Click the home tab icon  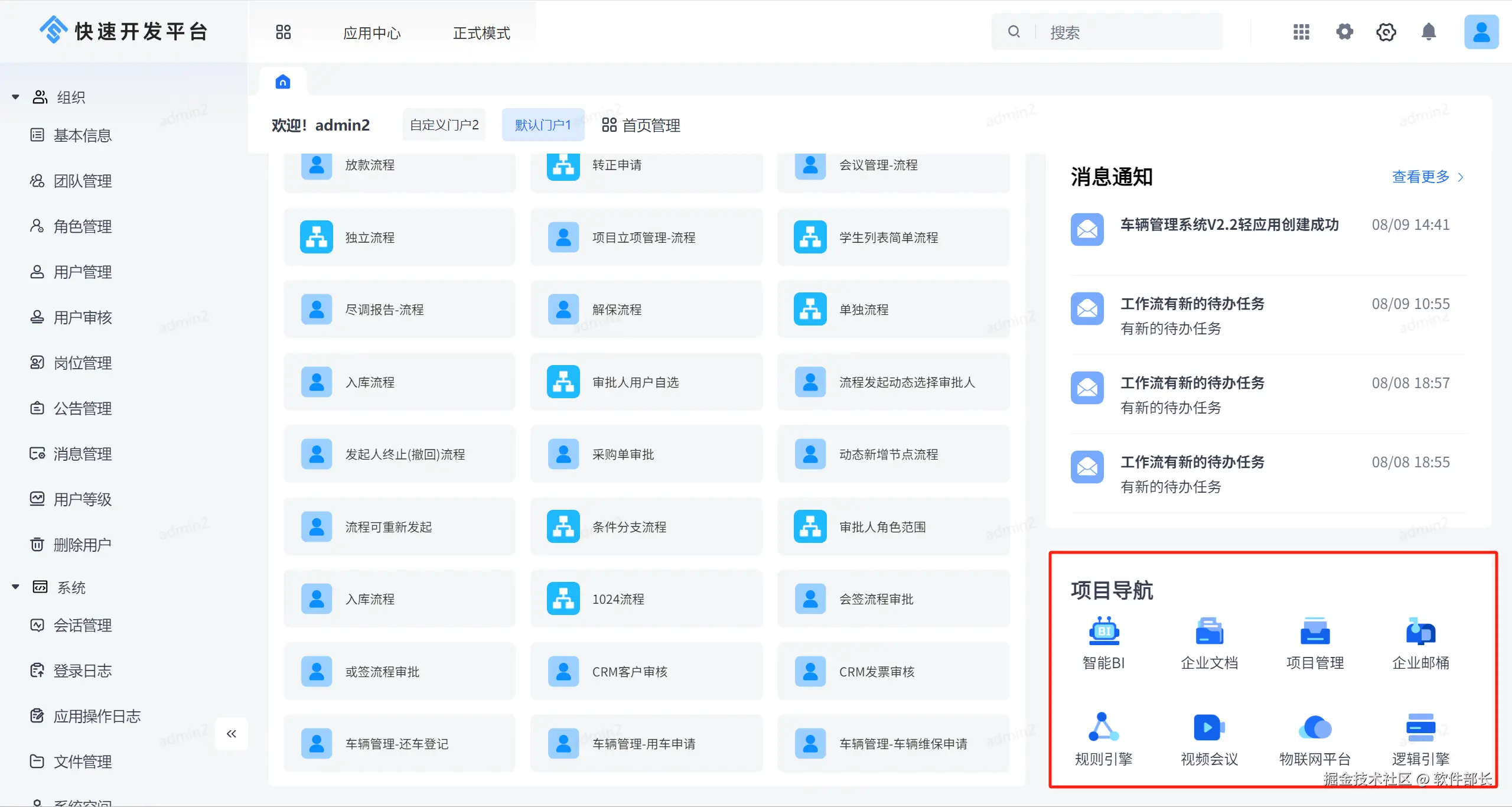coord(283,82)
